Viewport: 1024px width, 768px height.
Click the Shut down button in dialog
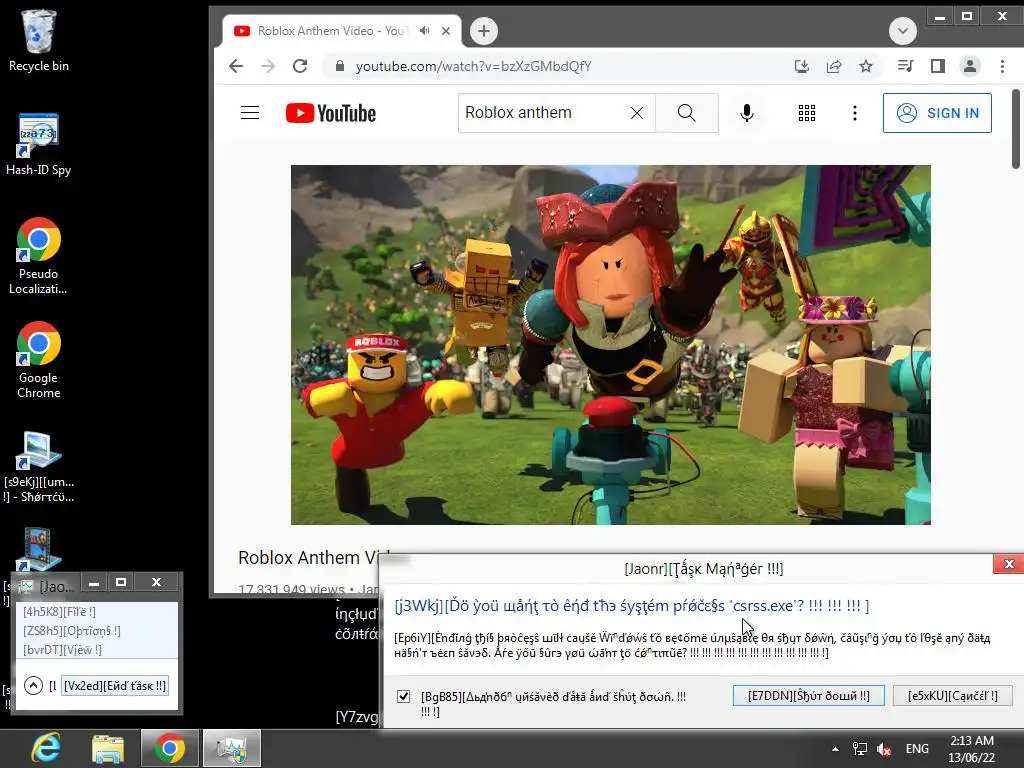click(x=808, y=696)
